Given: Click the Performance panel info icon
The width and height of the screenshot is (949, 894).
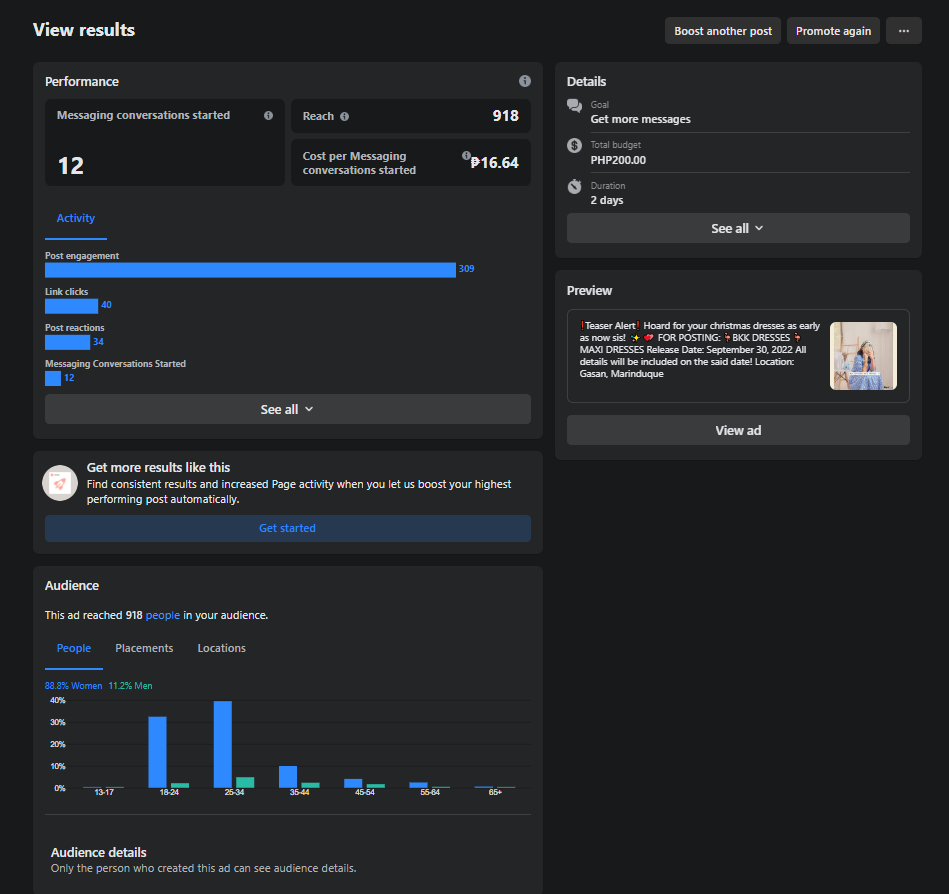Looking at the screenshot, I should coord(525,81).
